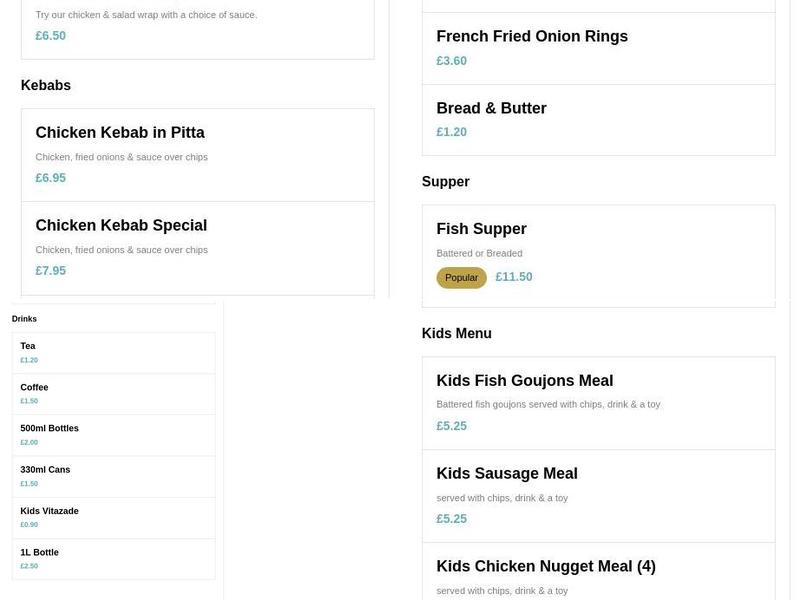Select the Chicken Kebab in Pitta item
Viewport: 800px width, 600px height.
pos(119,132)
